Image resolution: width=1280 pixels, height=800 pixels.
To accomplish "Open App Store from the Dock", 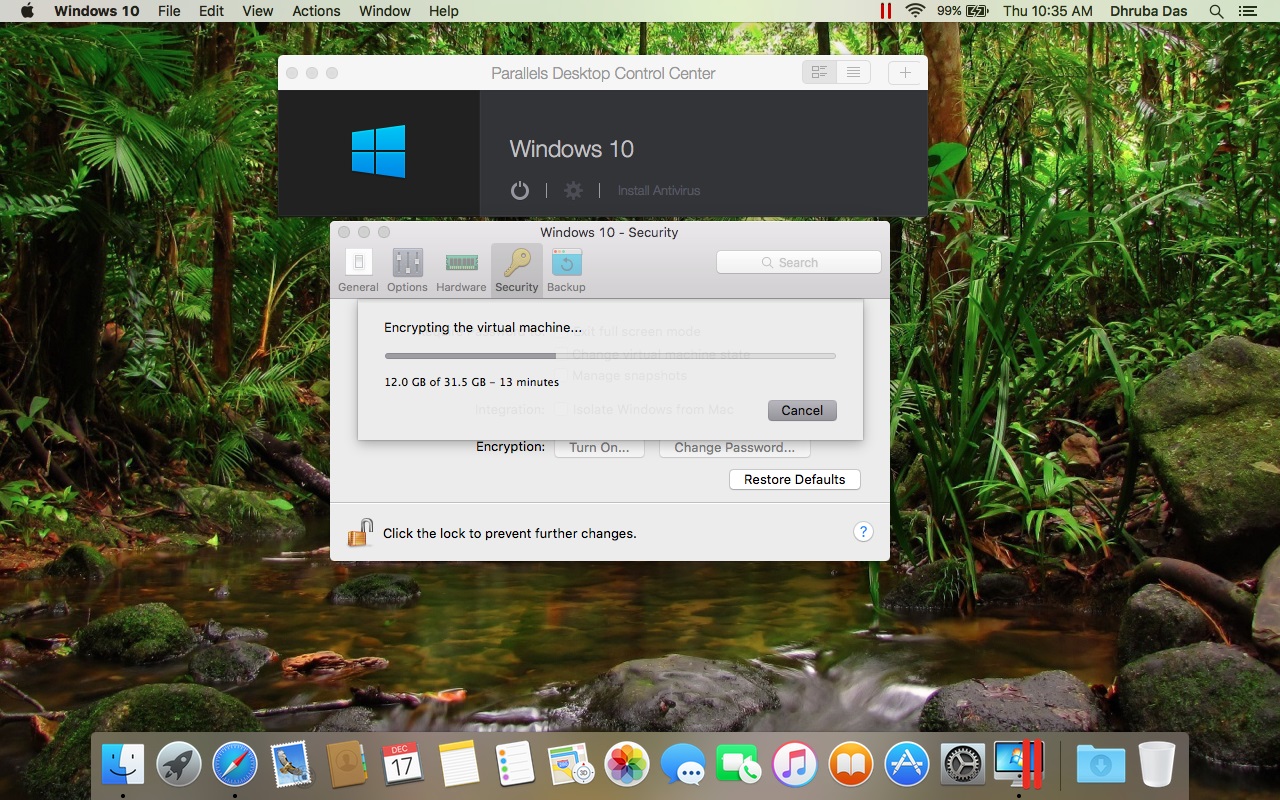I will [907, 766].
